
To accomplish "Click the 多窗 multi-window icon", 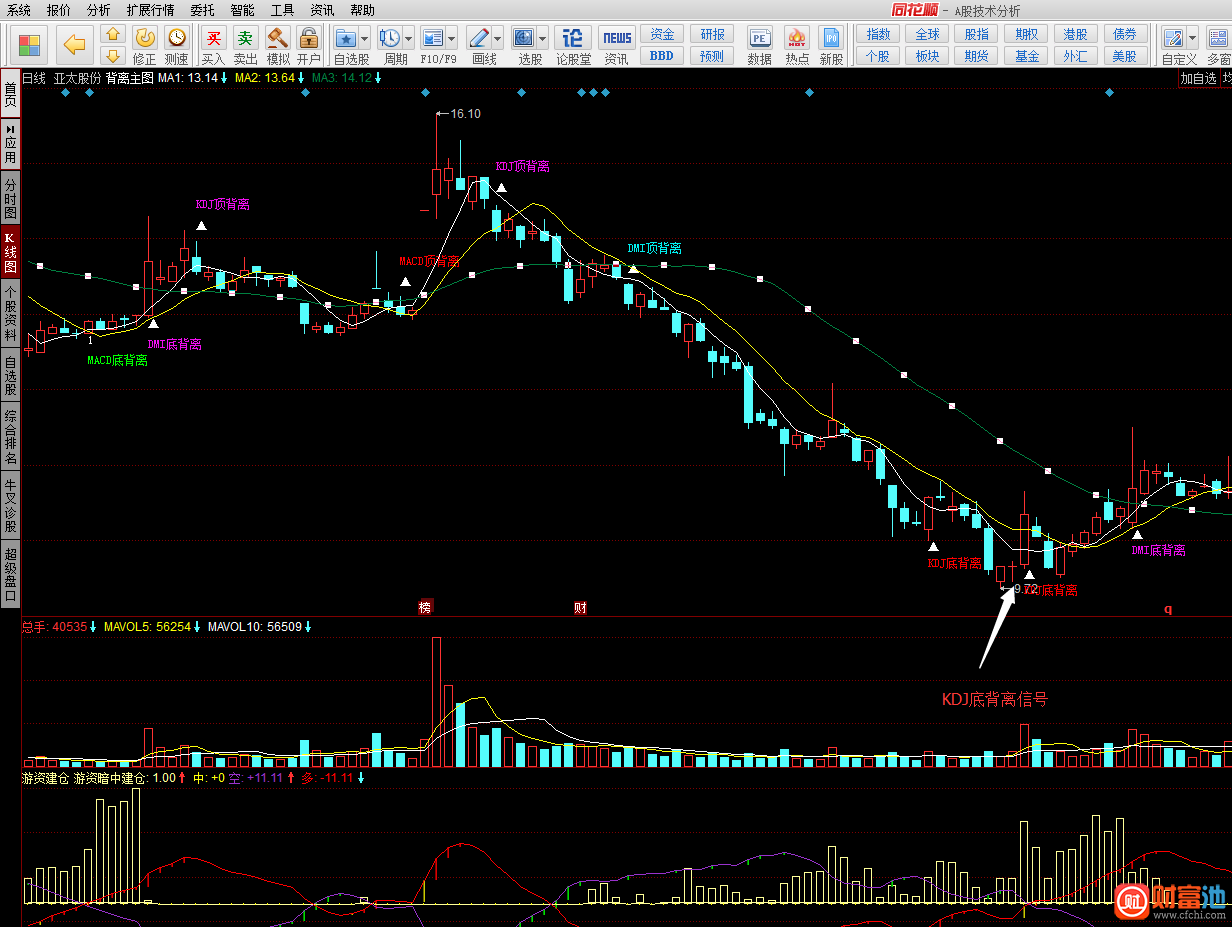I will 1216,39.
